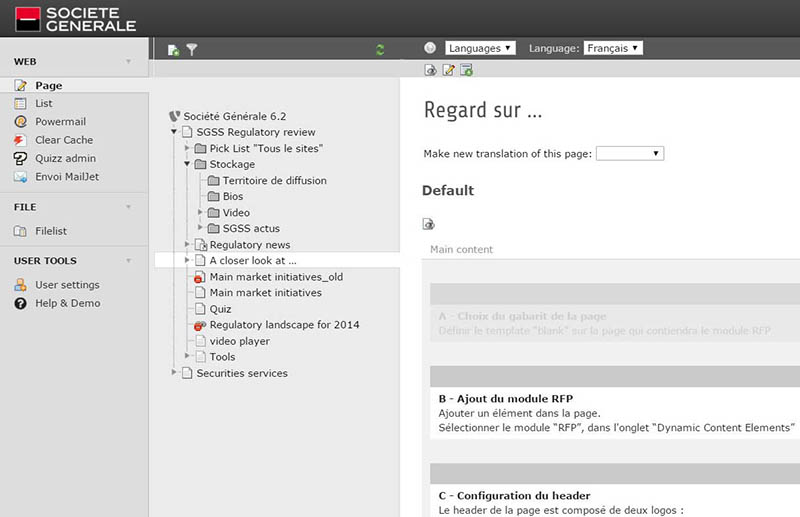This screenshot has height=517, width=800.
Task: Expand the A closer look at ... node
Action: pyautogui.click(x=187, y=260)
